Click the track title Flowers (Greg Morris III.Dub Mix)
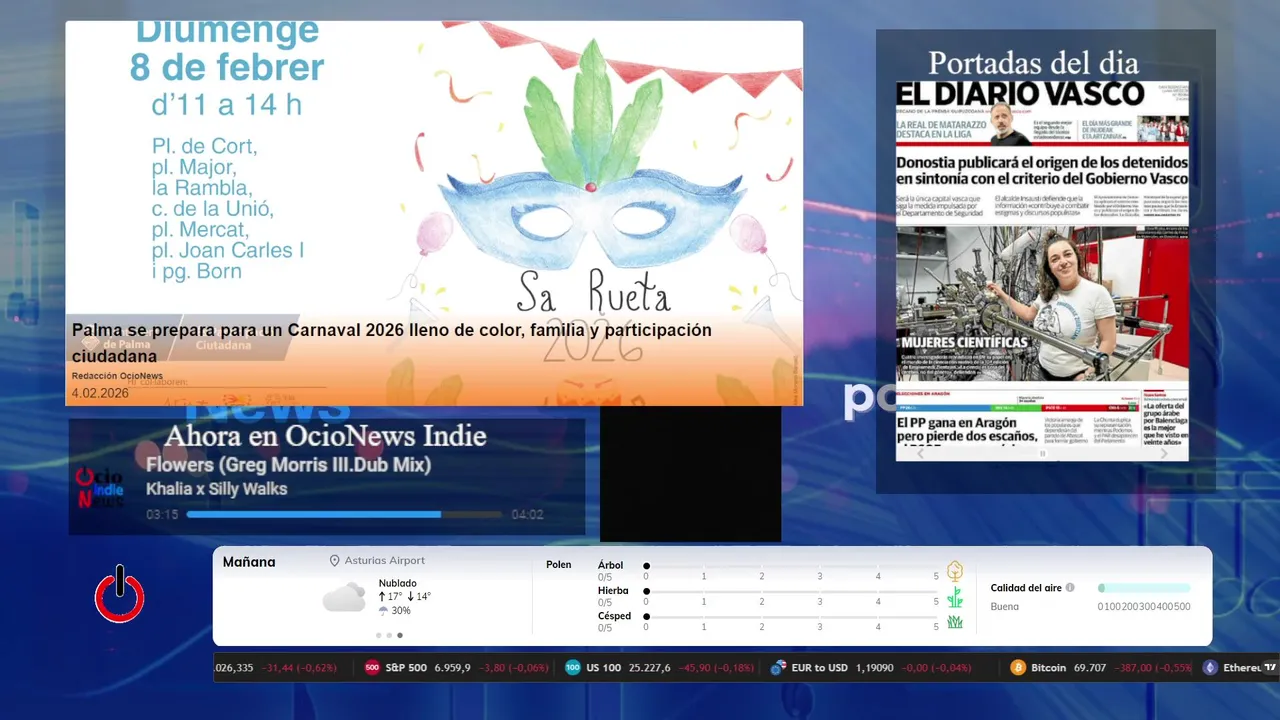 [x=288, y=465]
